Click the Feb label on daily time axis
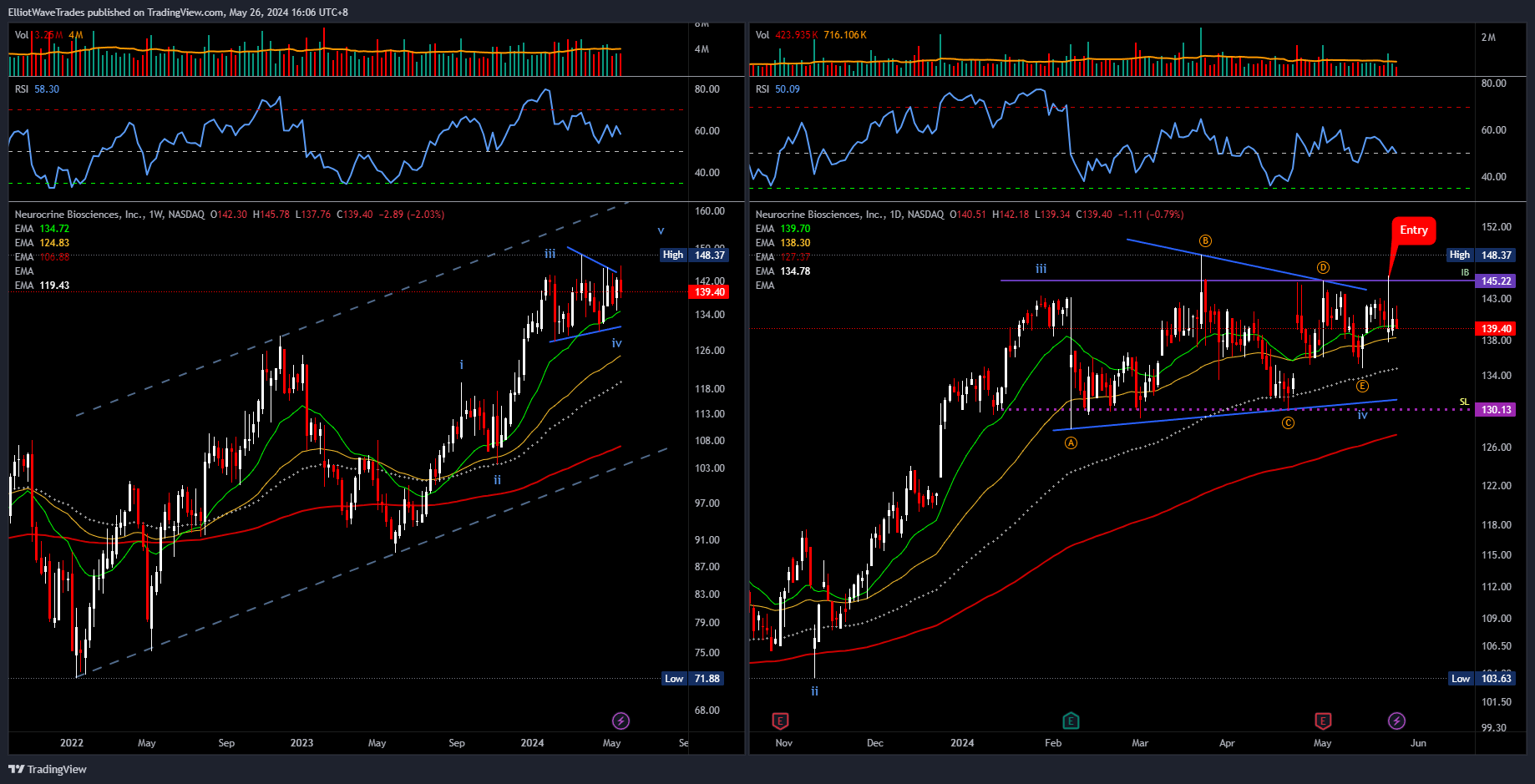This screenshot has width=1535, height=784. point(1053,743)
